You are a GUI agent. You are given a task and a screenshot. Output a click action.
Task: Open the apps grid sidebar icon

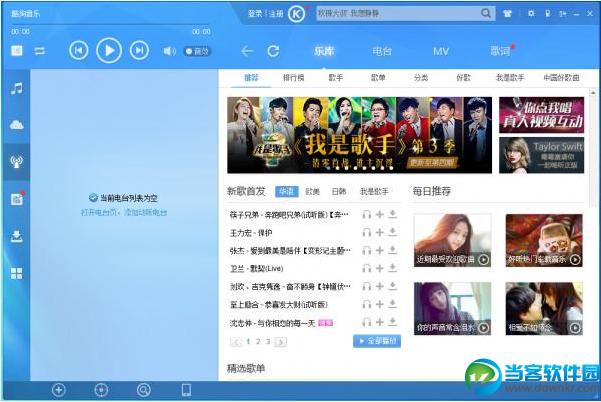pyautogui.click(x=16, y=273)
